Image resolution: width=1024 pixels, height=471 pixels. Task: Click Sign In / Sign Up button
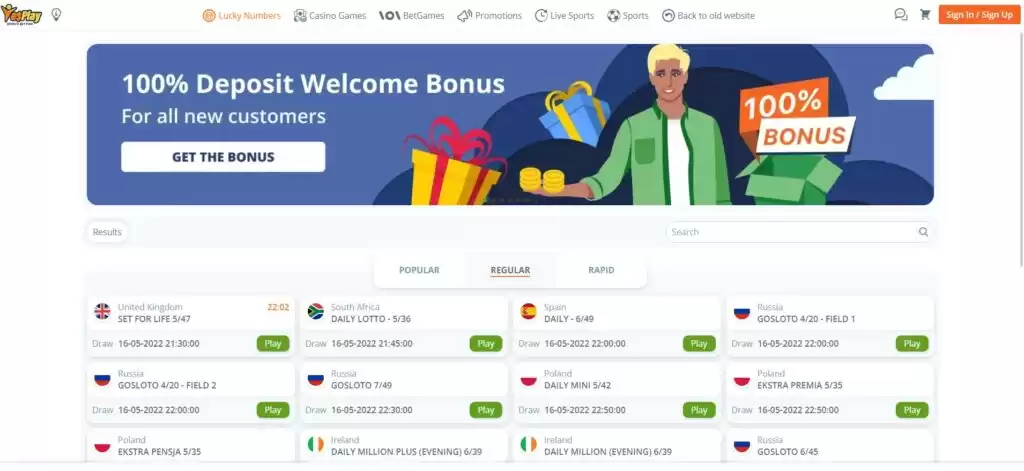click(x=979, y=15)
